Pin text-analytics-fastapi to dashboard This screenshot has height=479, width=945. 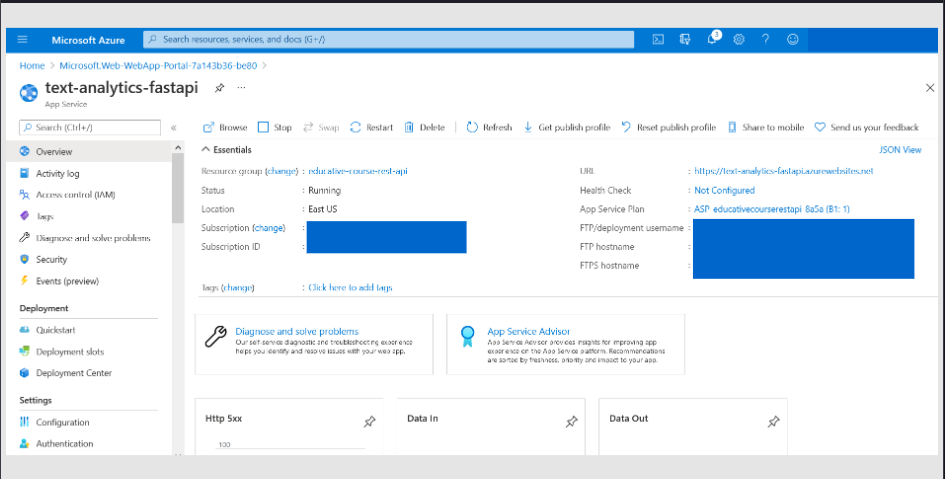point(219,88)
